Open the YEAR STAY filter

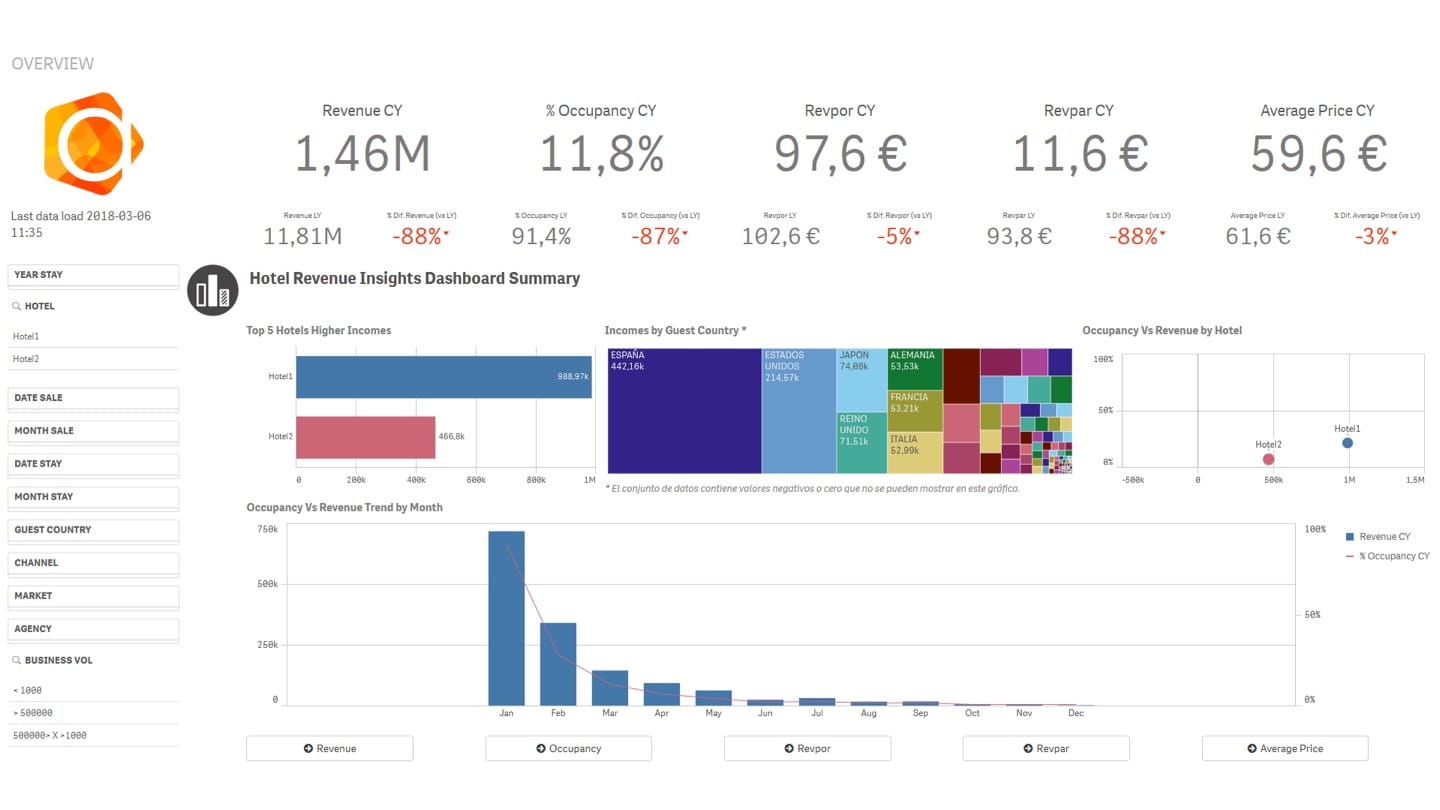[93, 275]
